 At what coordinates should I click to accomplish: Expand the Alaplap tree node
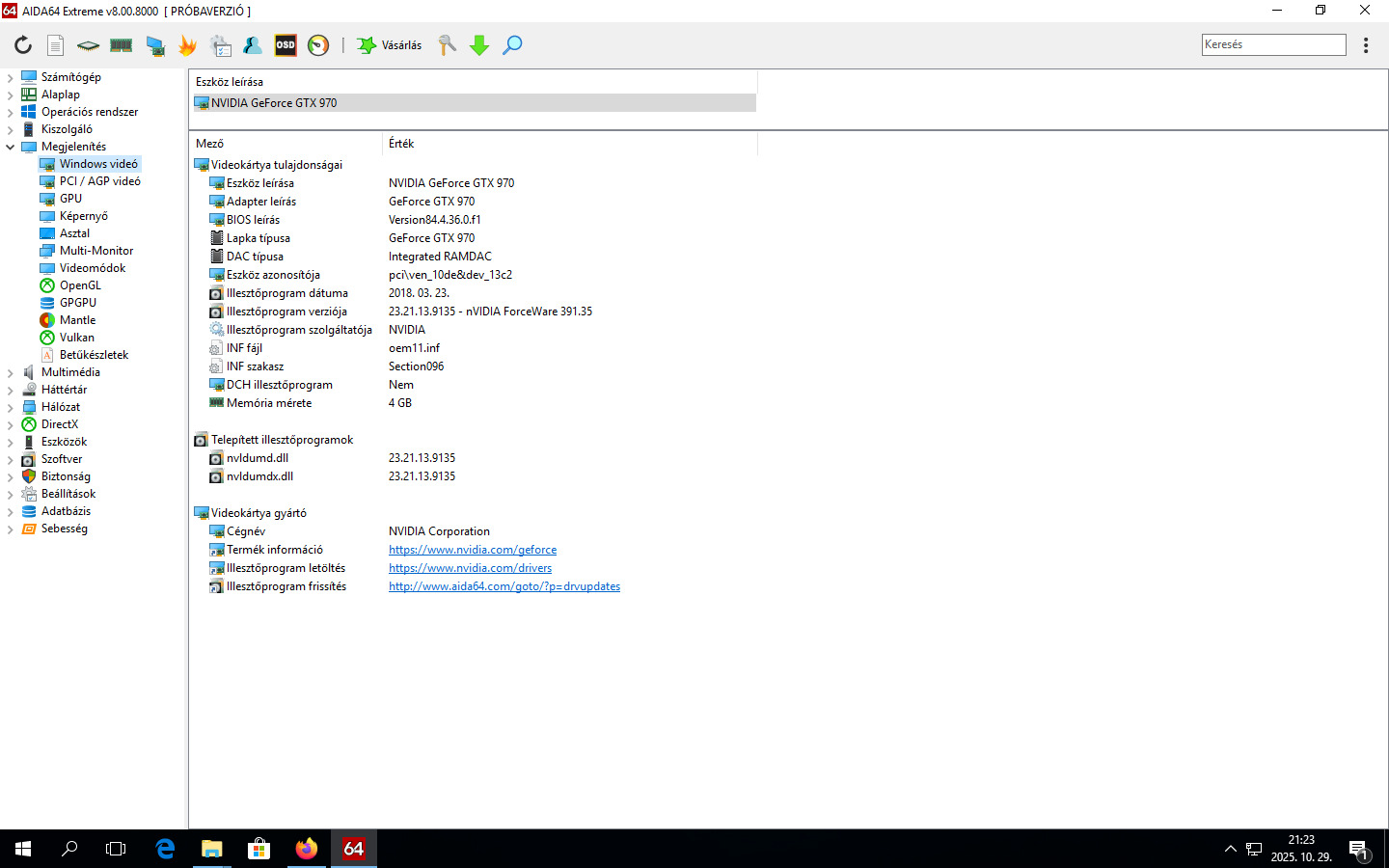pos(11,95)
